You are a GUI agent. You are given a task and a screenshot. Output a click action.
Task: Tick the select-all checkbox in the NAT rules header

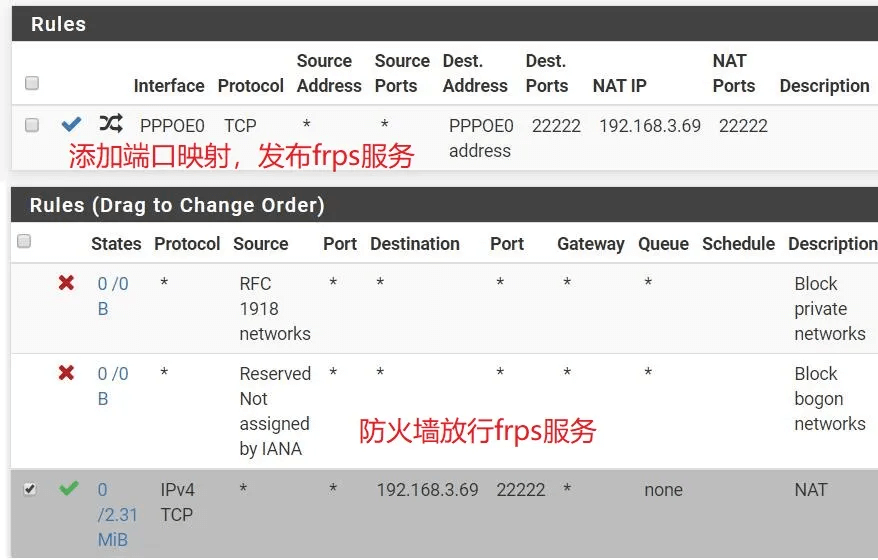pos(32,83)
